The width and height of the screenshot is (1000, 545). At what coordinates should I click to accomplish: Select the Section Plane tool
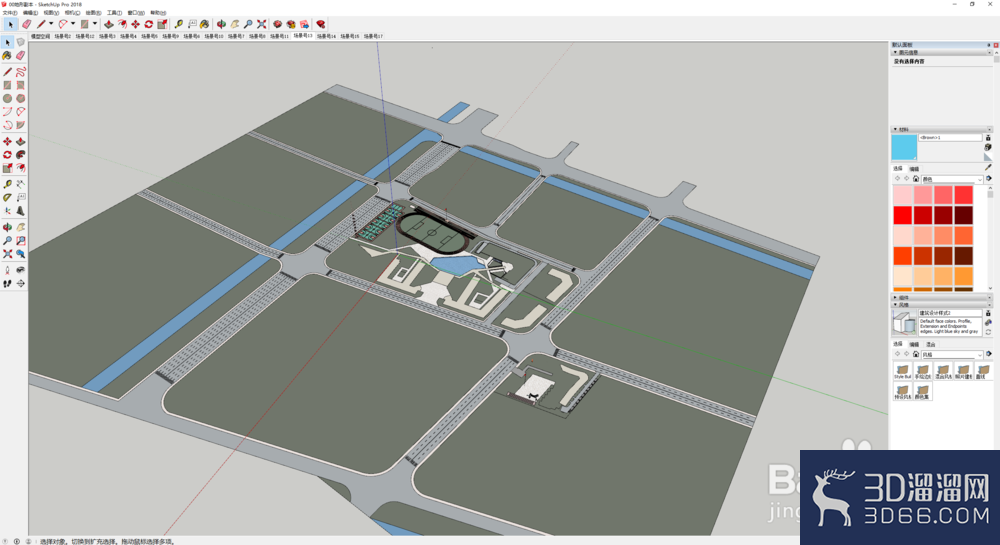tap(20, 283)
